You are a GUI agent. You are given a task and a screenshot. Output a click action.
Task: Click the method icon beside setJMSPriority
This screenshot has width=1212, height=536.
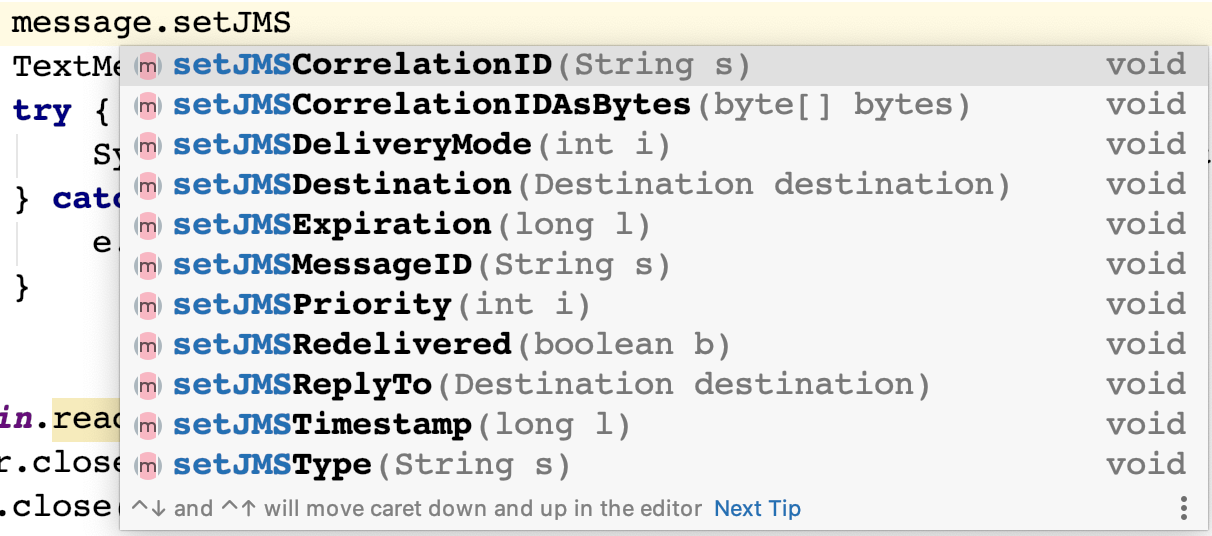(x=148, y=305)
